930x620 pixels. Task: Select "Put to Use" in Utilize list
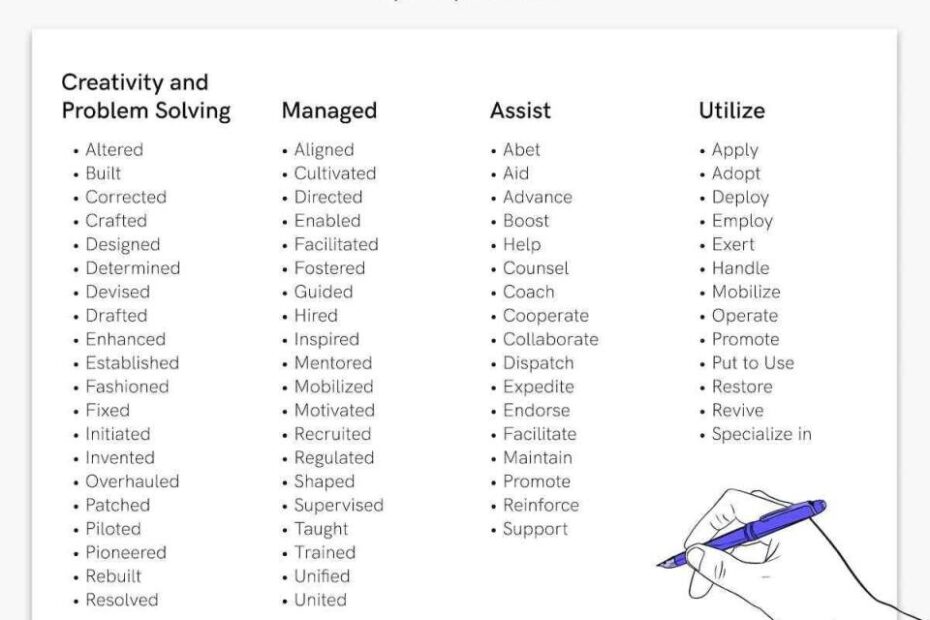tap(753, 363)
